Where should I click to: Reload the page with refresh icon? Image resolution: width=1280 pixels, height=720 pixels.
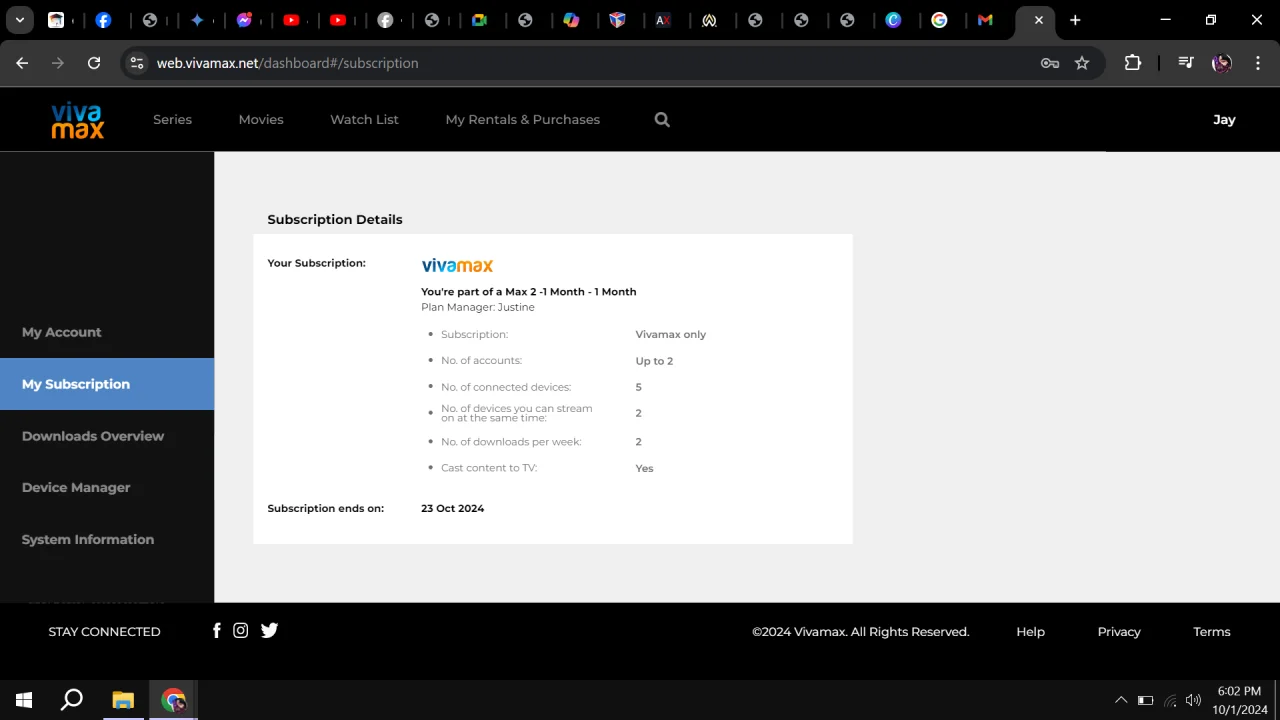[94, 63]
